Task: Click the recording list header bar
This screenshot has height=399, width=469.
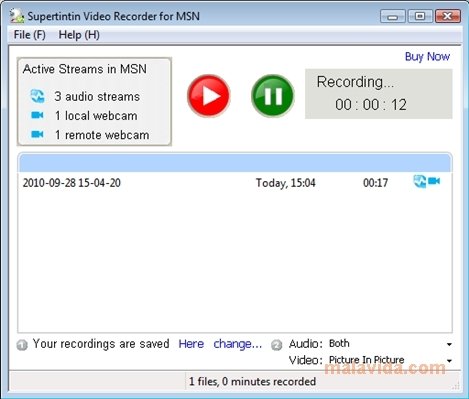Action: tap(235, 163)
